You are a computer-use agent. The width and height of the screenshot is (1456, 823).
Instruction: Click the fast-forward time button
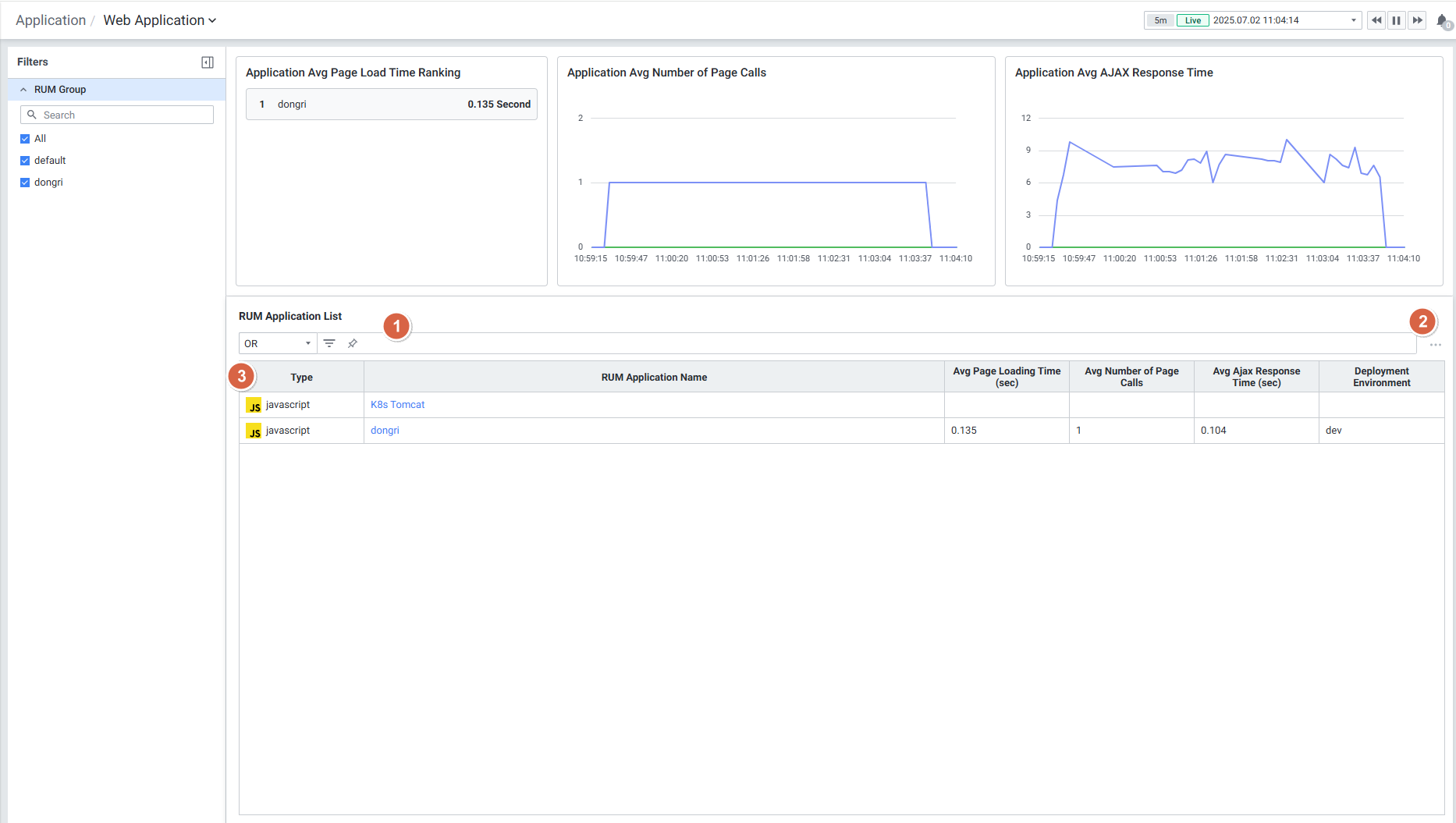point(1417,20)
